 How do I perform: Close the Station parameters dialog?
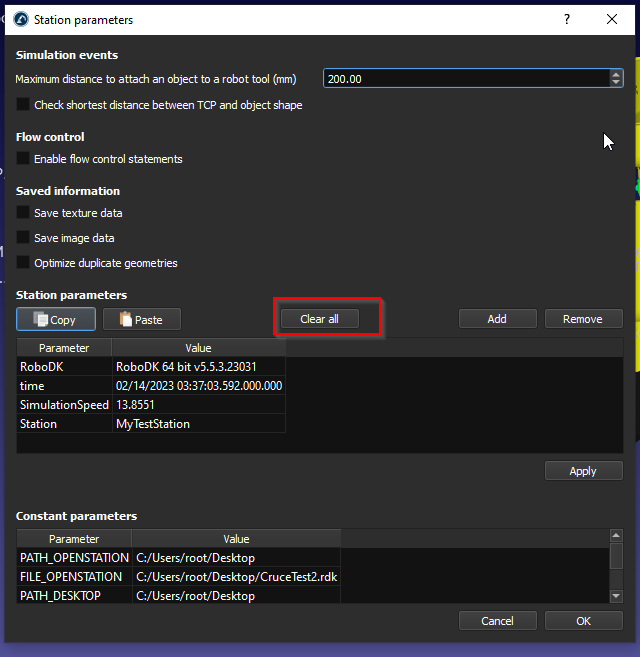click(x=612, y=19)
